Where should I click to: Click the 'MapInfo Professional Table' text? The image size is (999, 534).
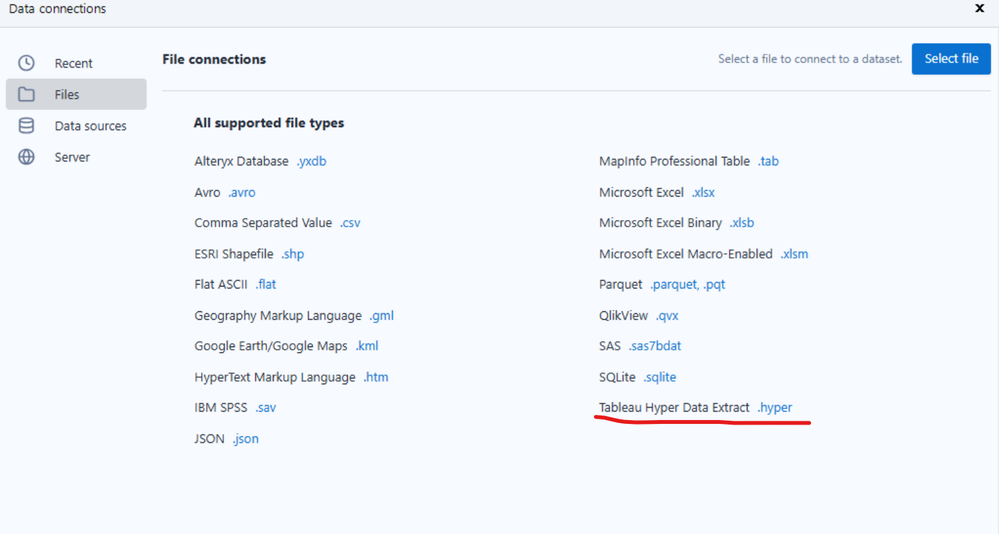click(x=674, y=161)
